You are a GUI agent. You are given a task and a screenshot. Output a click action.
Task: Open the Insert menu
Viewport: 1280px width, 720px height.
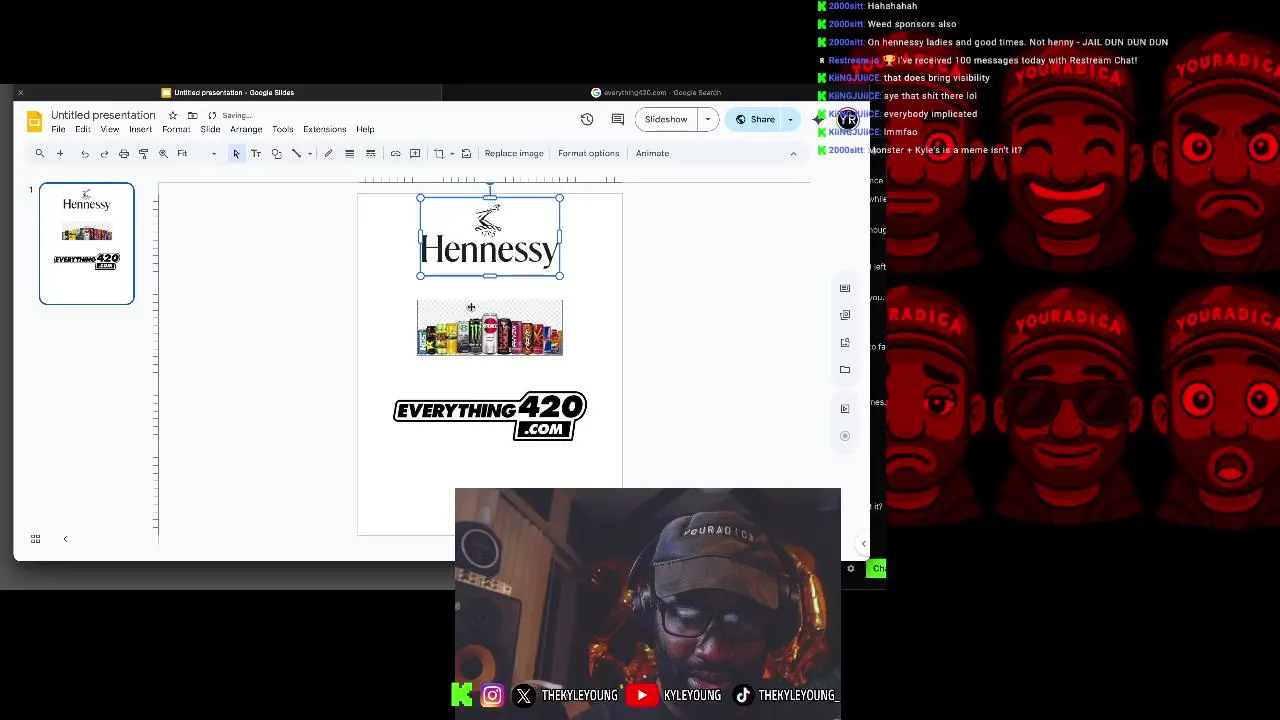pos(140,129)
